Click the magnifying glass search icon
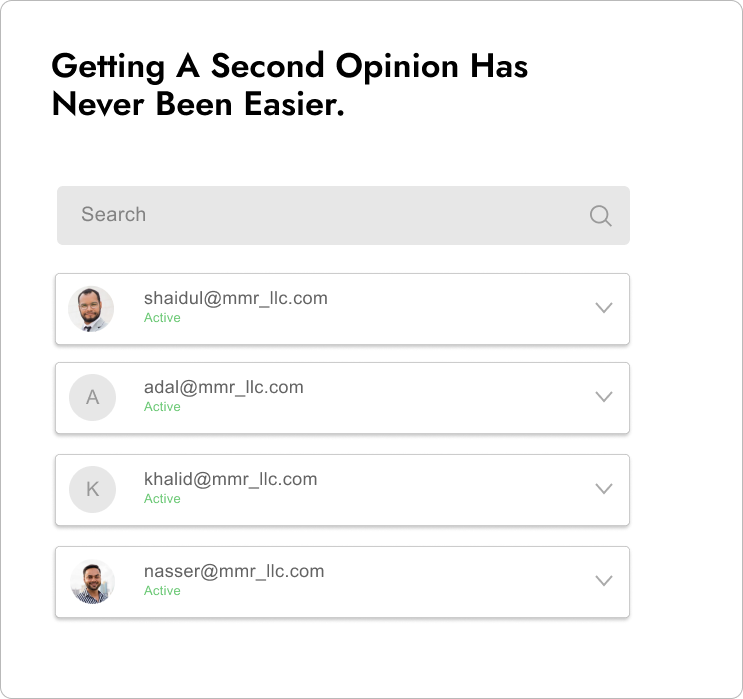The height and width of the screenshot is (699, 743). pyautogui.click(x=600, y=216)
